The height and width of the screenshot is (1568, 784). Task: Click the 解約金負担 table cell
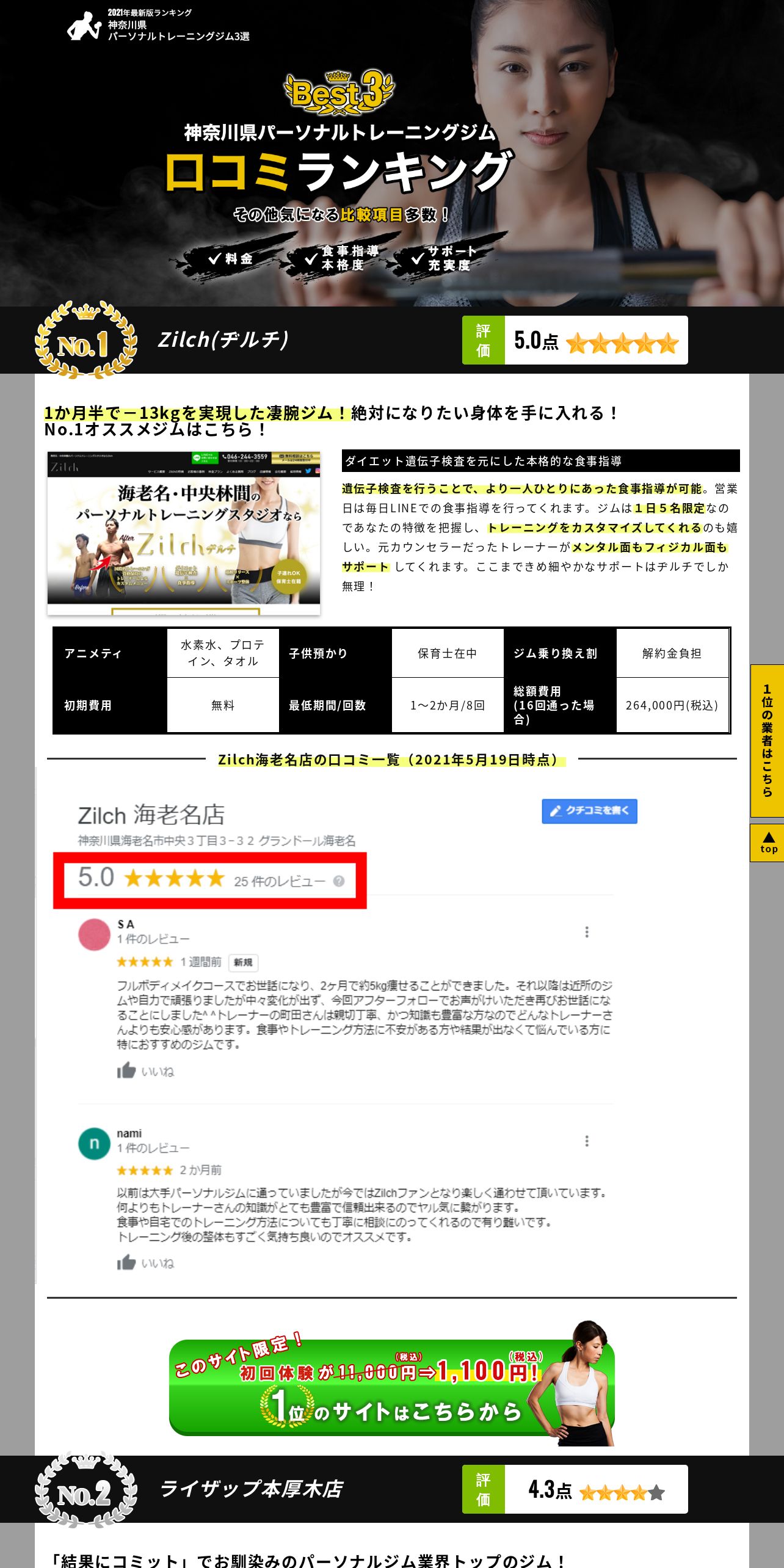(x=672, y=653)
